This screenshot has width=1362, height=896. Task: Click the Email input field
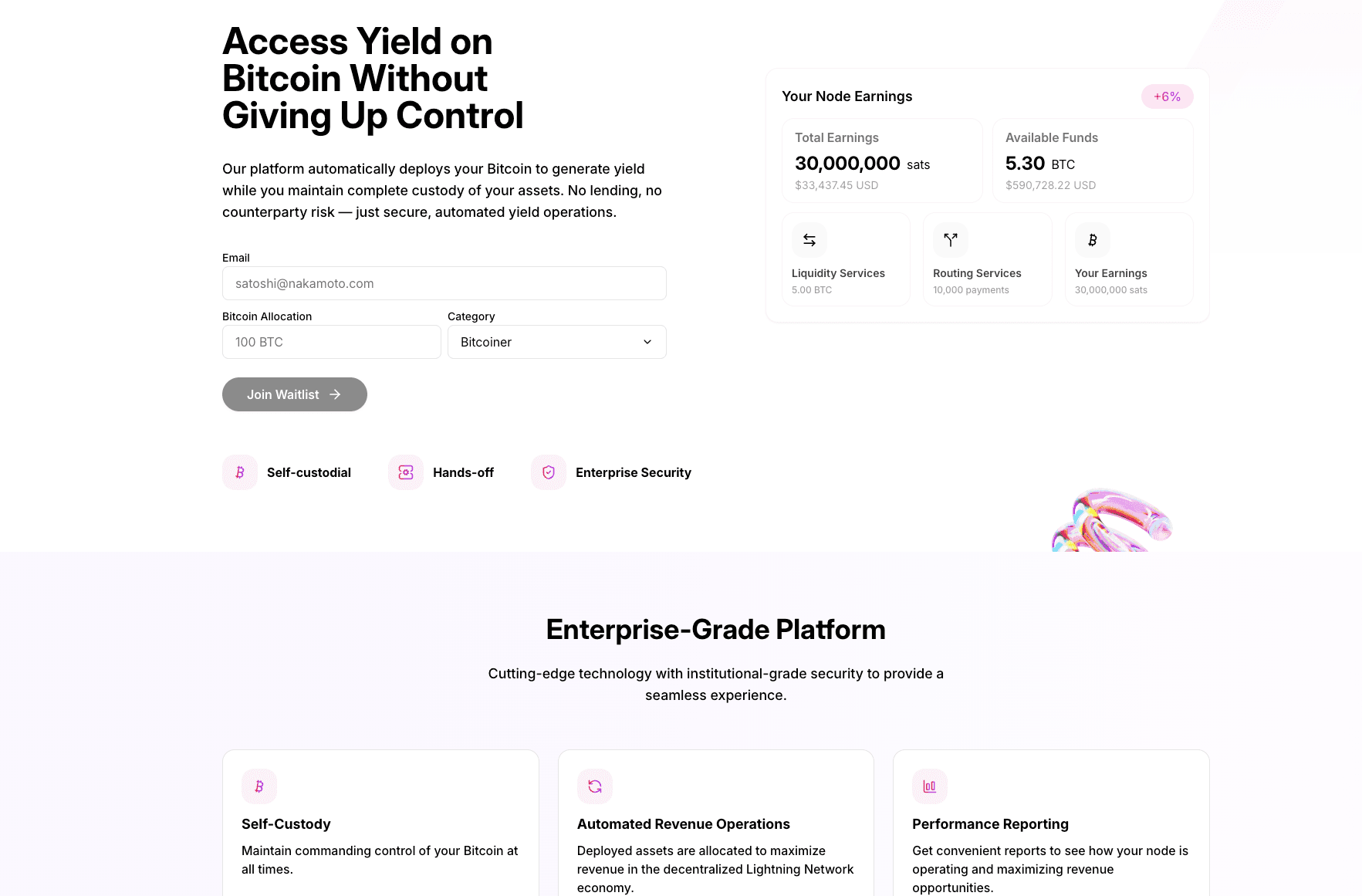pos(444,283)
